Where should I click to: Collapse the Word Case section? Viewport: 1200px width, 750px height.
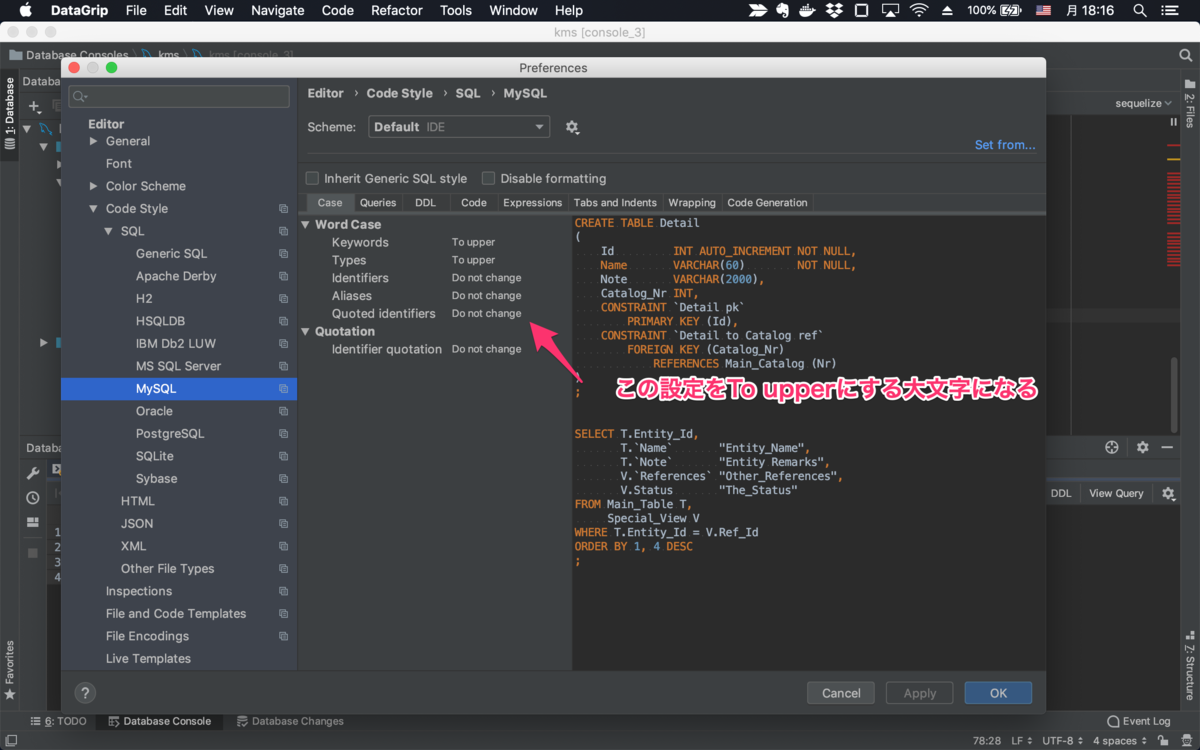(306, 225)
